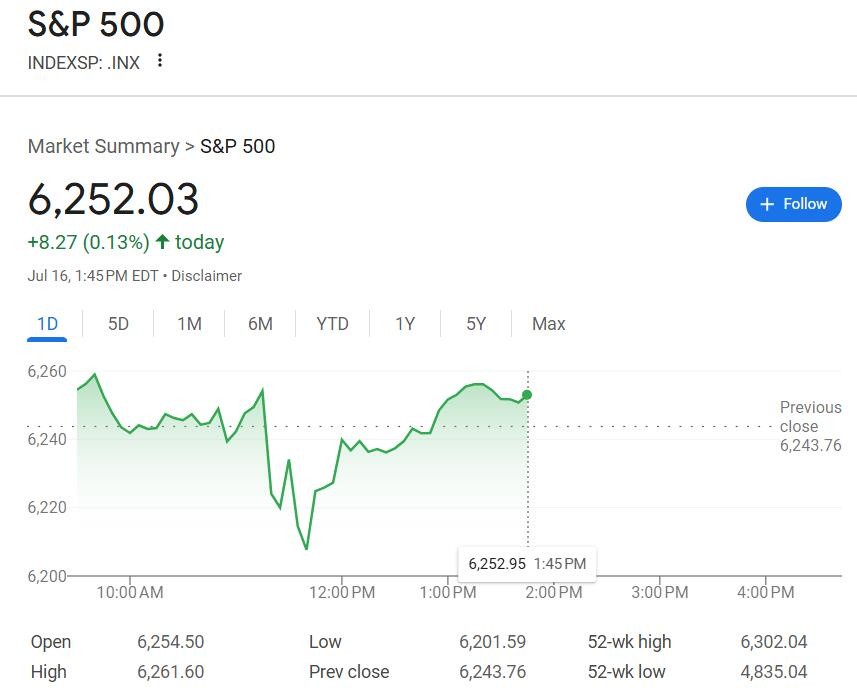Screen dimensions: 857x697
Task: Click the S&P 500 breadcrumb text
Action: click(x=237, y=146)
